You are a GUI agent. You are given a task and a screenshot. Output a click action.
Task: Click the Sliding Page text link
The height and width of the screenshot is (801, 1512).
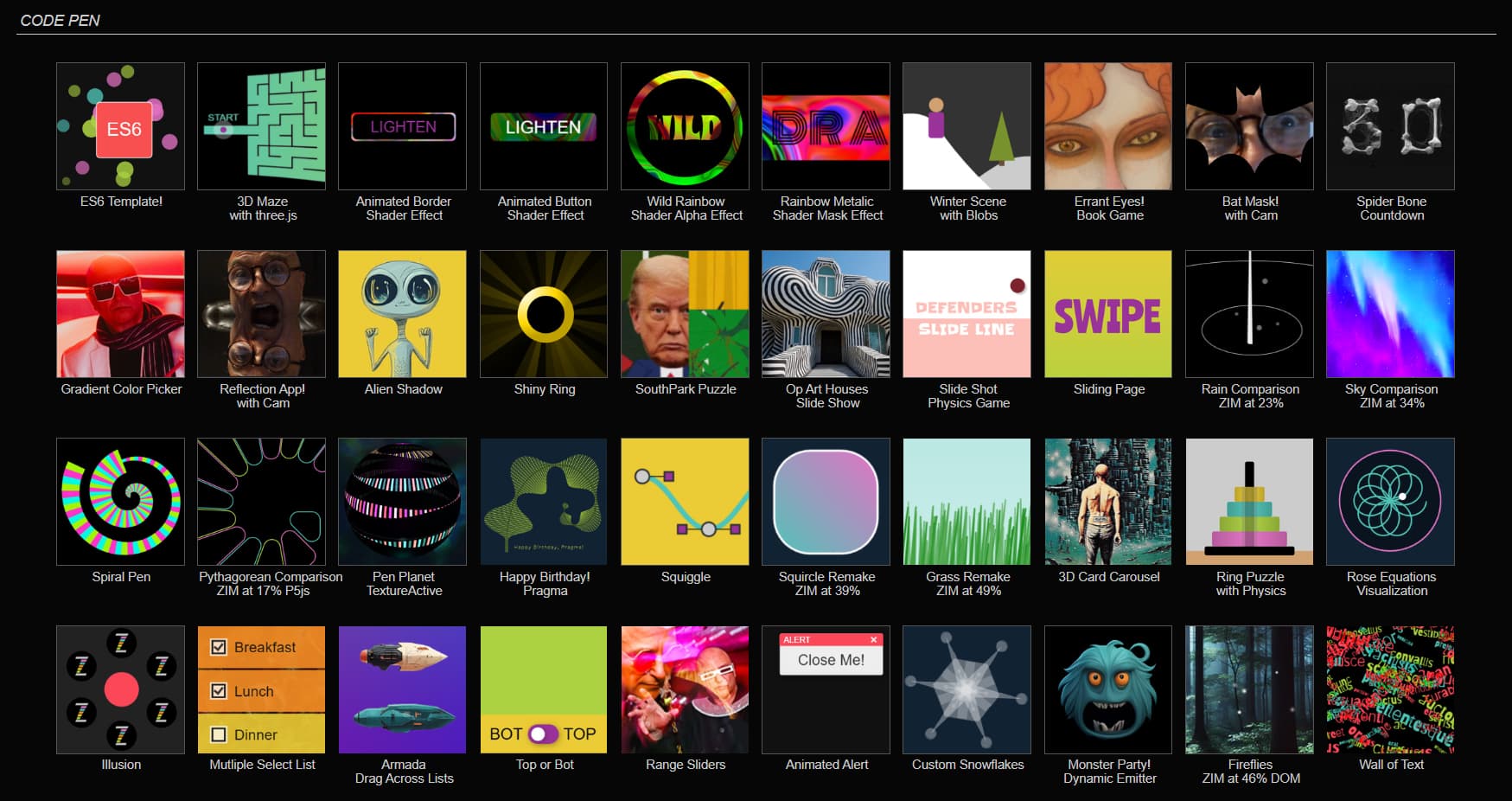(1108, 389)
